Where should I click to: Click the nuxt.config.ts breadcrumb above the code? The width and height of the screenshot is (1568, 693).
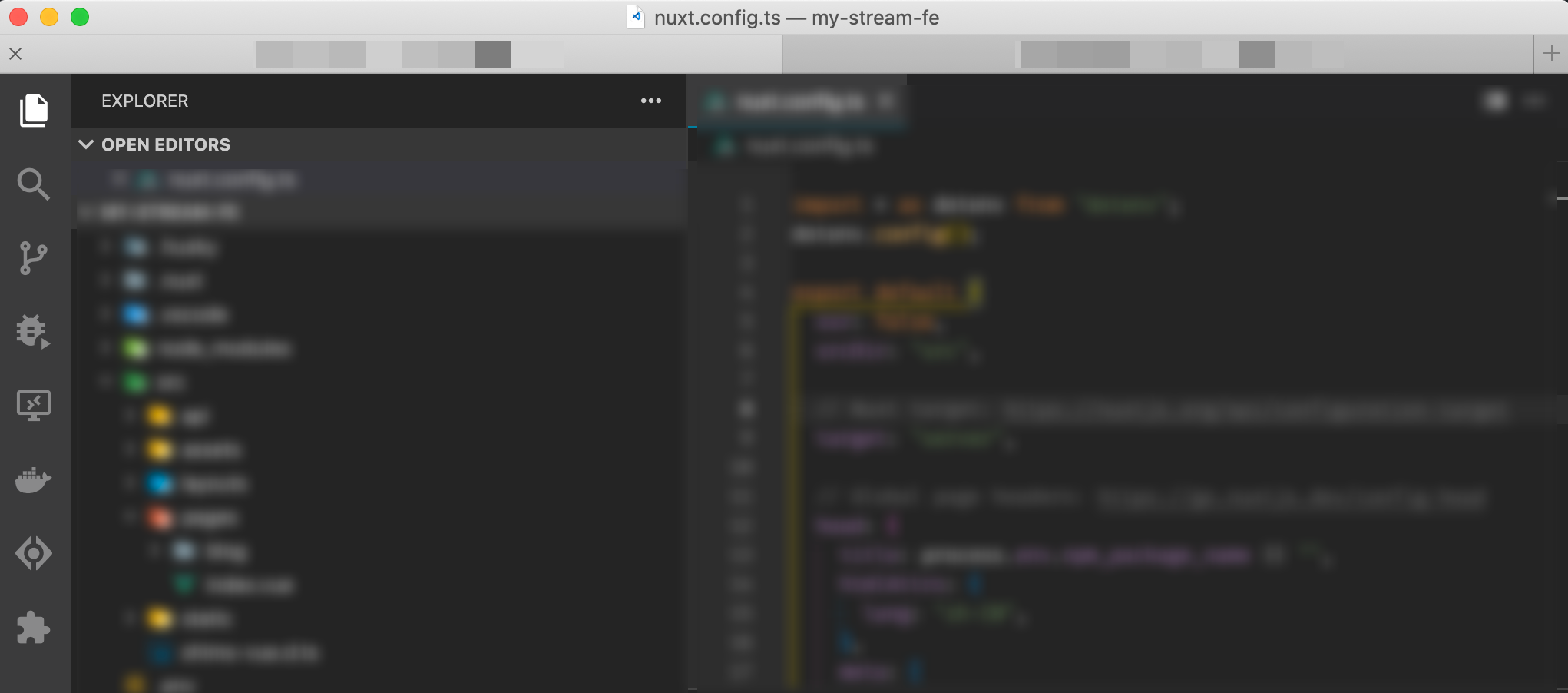click(x=810, y=146)
